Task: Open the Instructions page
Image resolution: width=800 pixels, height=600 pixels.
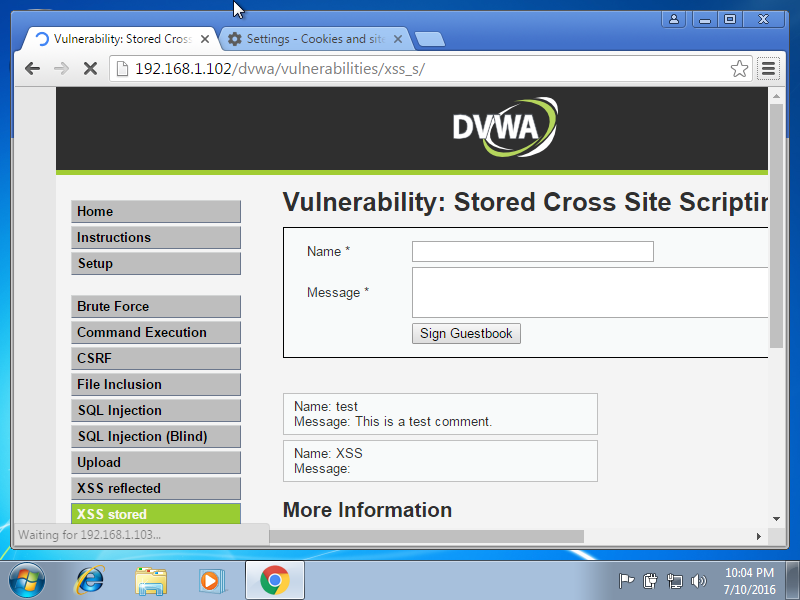Action: coord(156,237)
